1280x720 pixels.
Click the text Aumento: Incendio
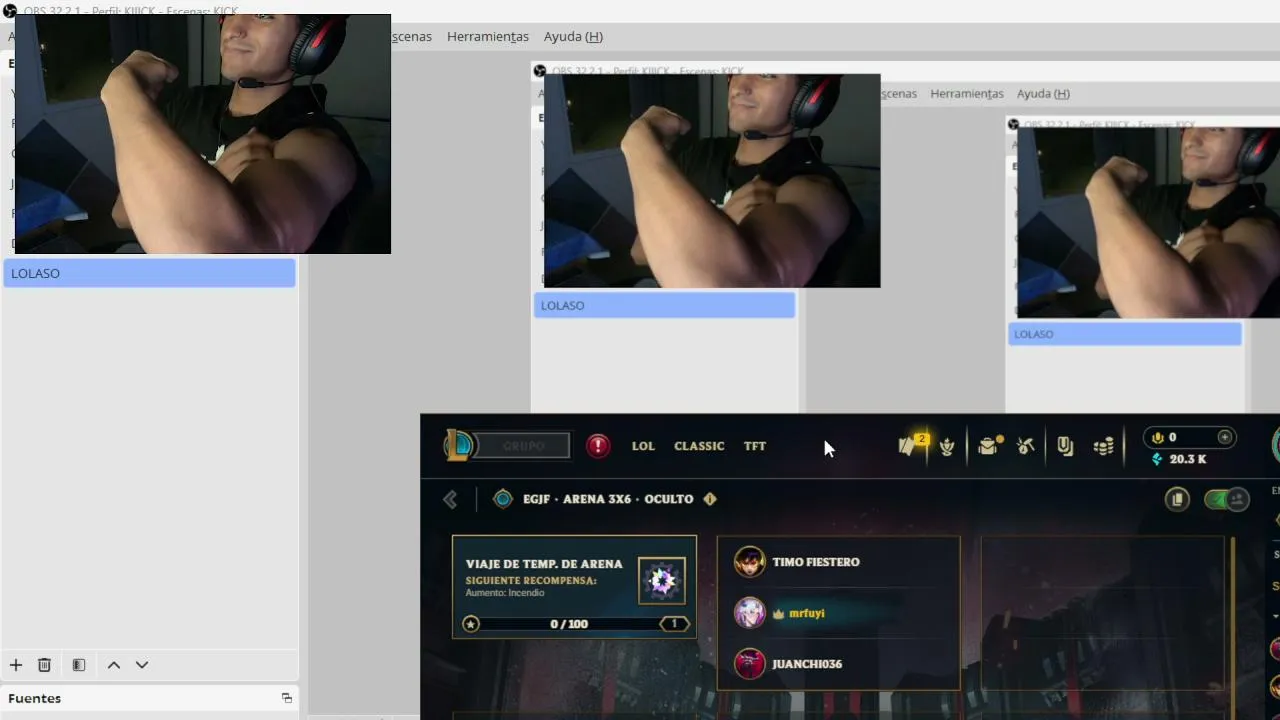pyautogui.click(x=505, y=593)
